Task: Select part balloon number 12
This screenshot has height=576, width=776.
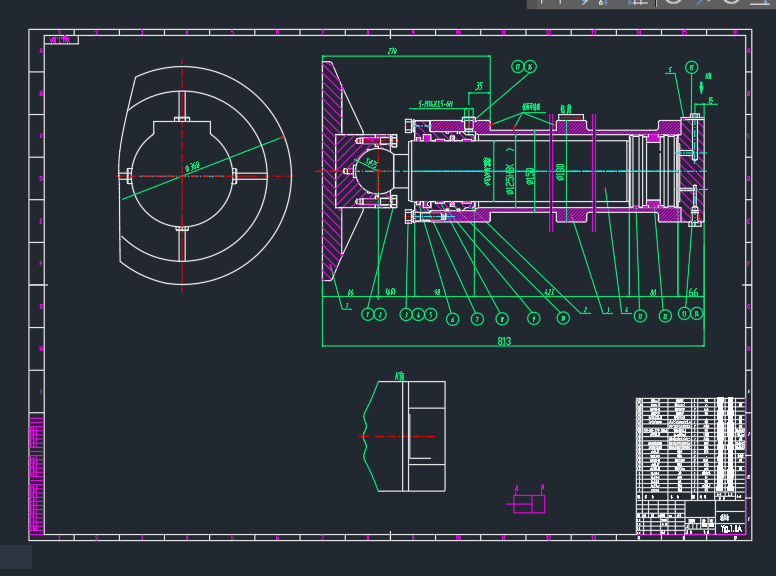Action: pyautogui.click(x=665, y=316)
